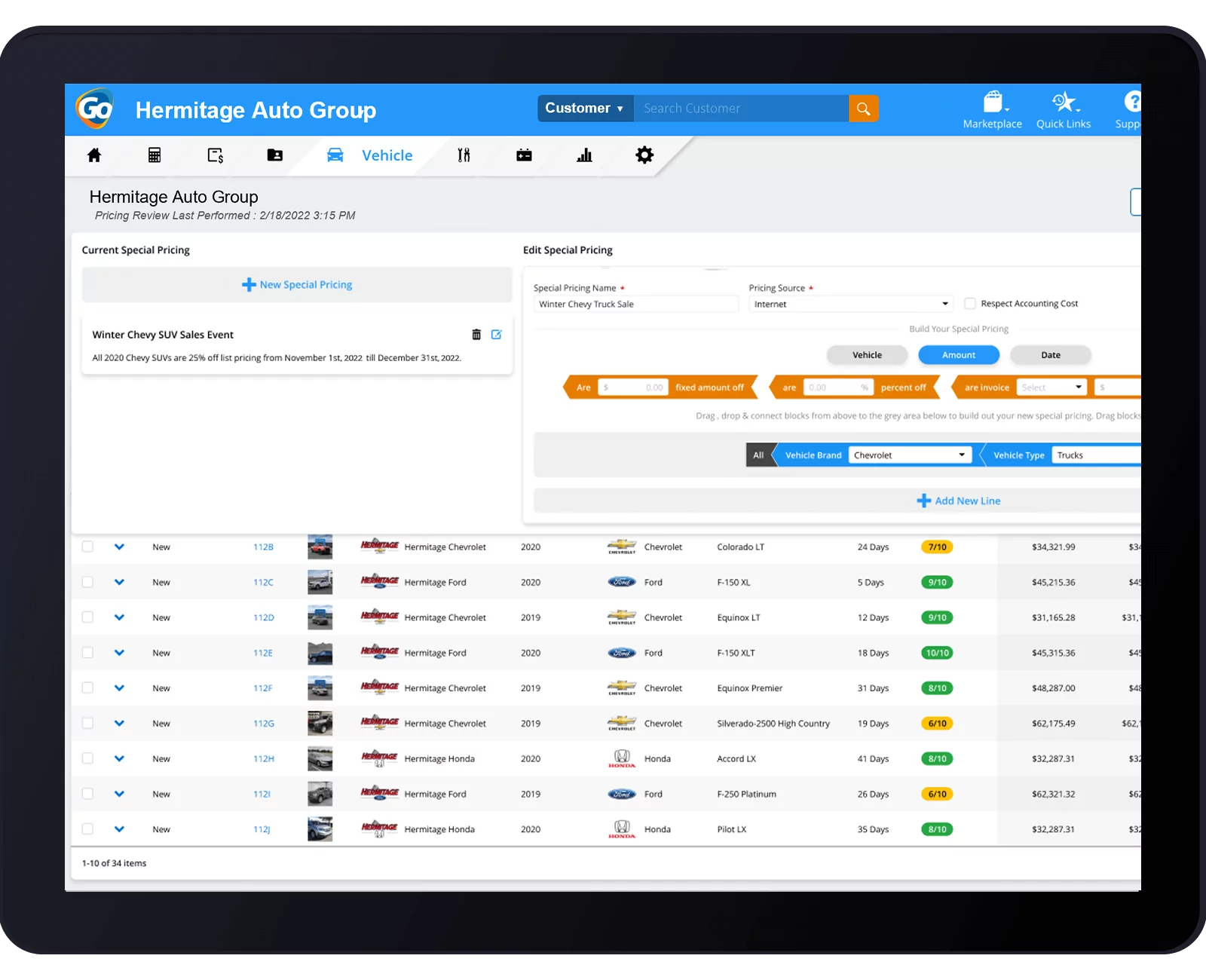This screenshot has height=980, width=1206.
Task: Select the Date building block tab
Action: (x=1050, y=355)
